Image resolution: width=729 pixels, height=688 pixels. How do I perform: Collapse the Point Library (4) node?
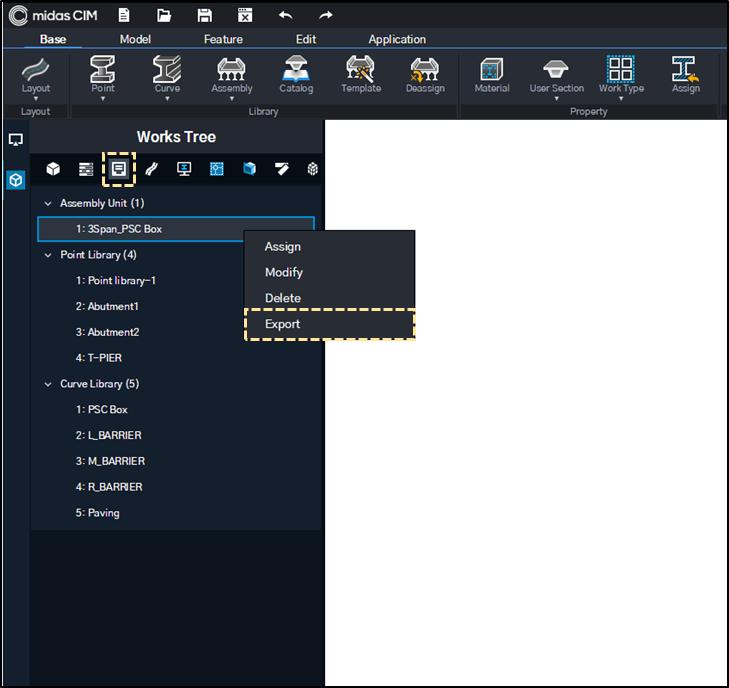(x=48, y=255)
